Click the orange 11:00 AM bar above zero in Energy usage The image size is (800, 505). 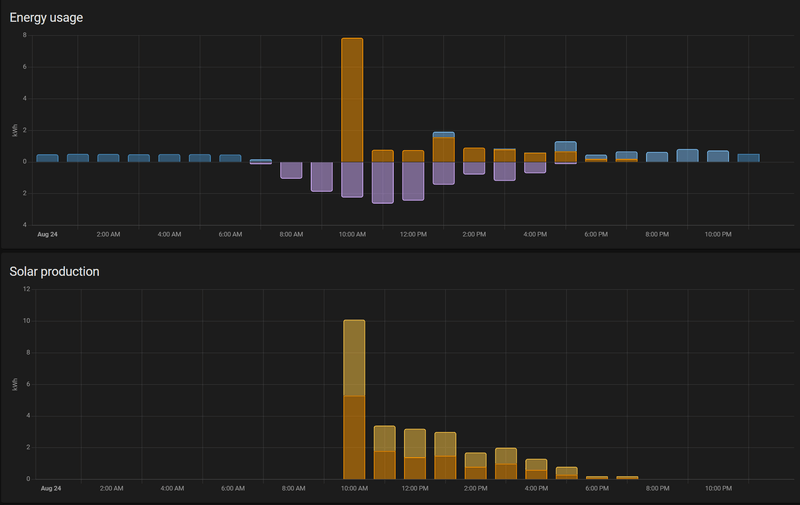383,156
